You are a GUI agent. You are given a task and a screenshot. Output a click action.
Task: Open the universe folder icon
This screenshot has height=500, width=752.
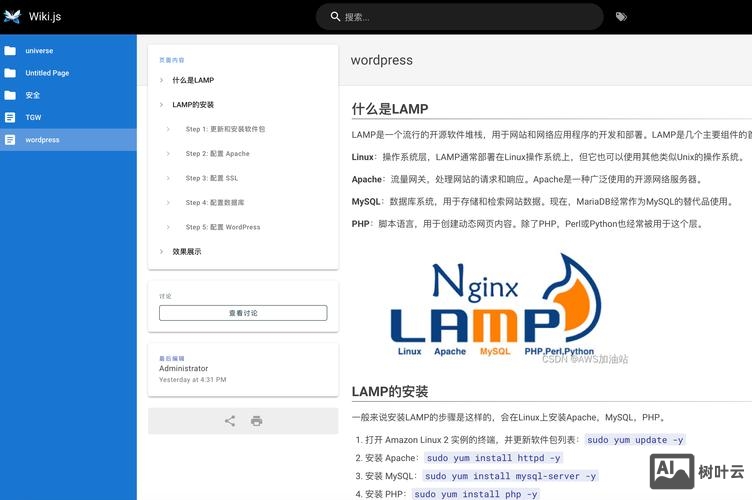pos(10,50)
